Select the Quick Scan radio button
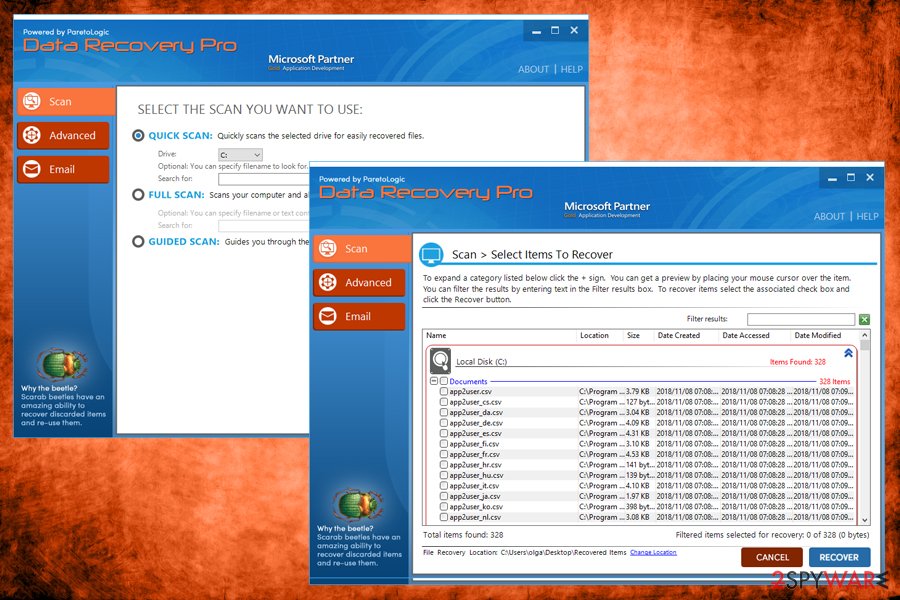900x600 pixels. (138, 136)
